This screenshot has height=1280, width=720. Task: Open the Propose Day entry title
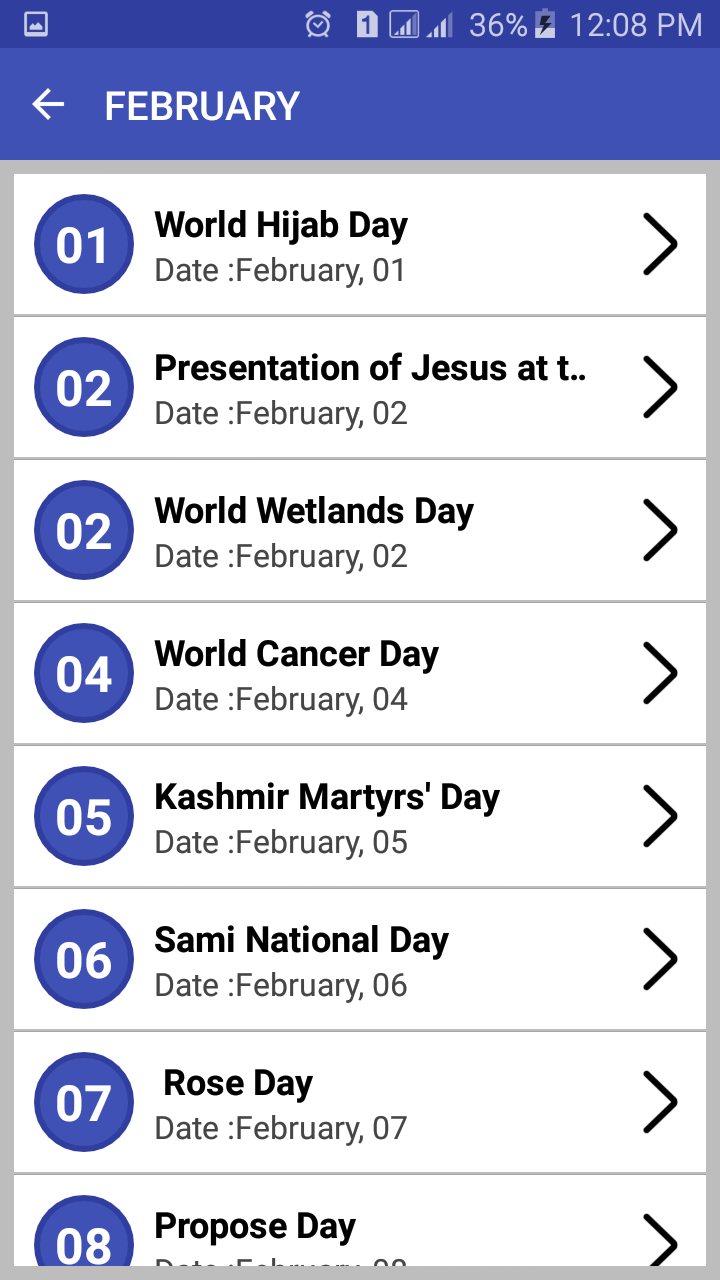[255, 1226]
